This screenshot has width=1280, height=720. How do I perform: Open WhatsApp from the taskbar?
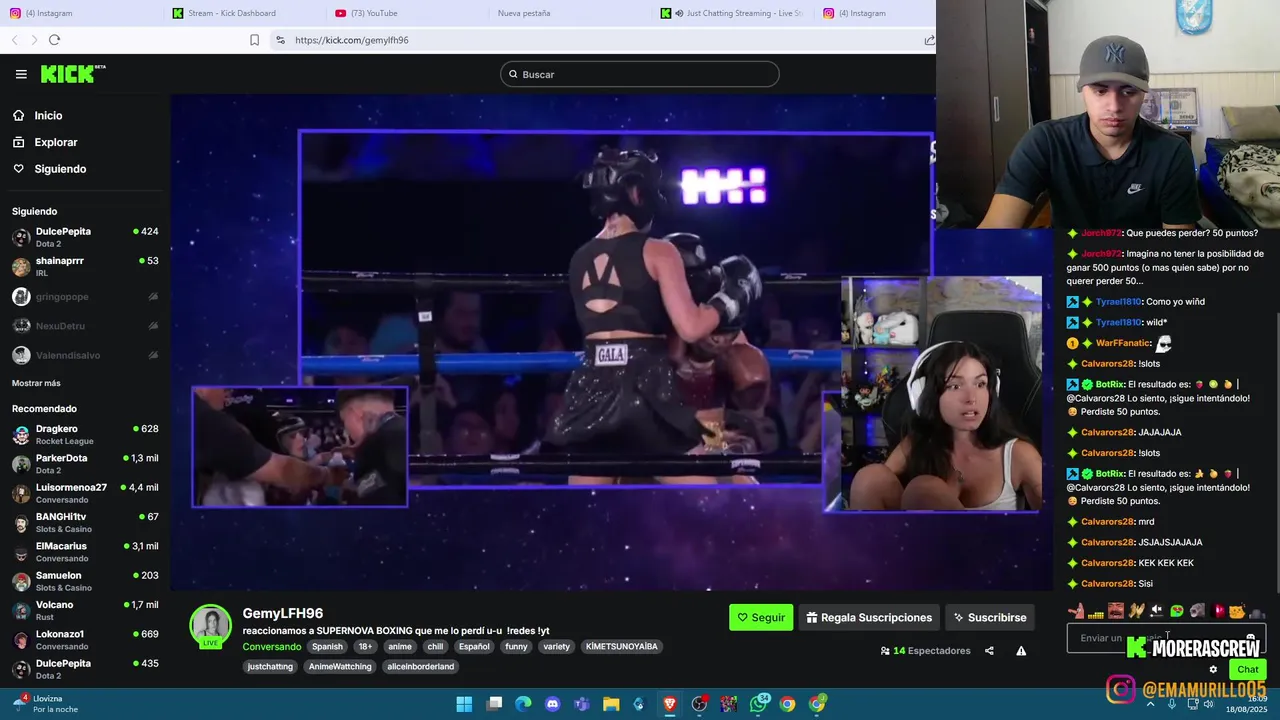758,704
